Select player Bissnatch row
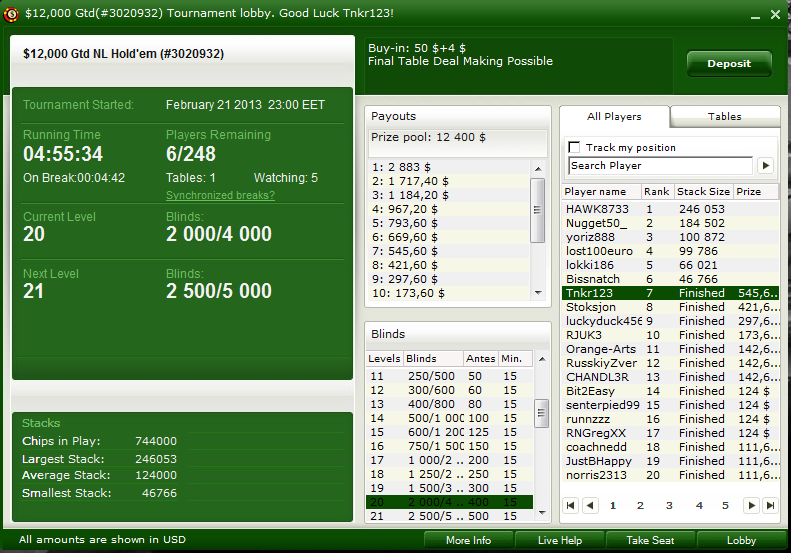The width and height of the screenshot is (791, 553). point(671,279)
